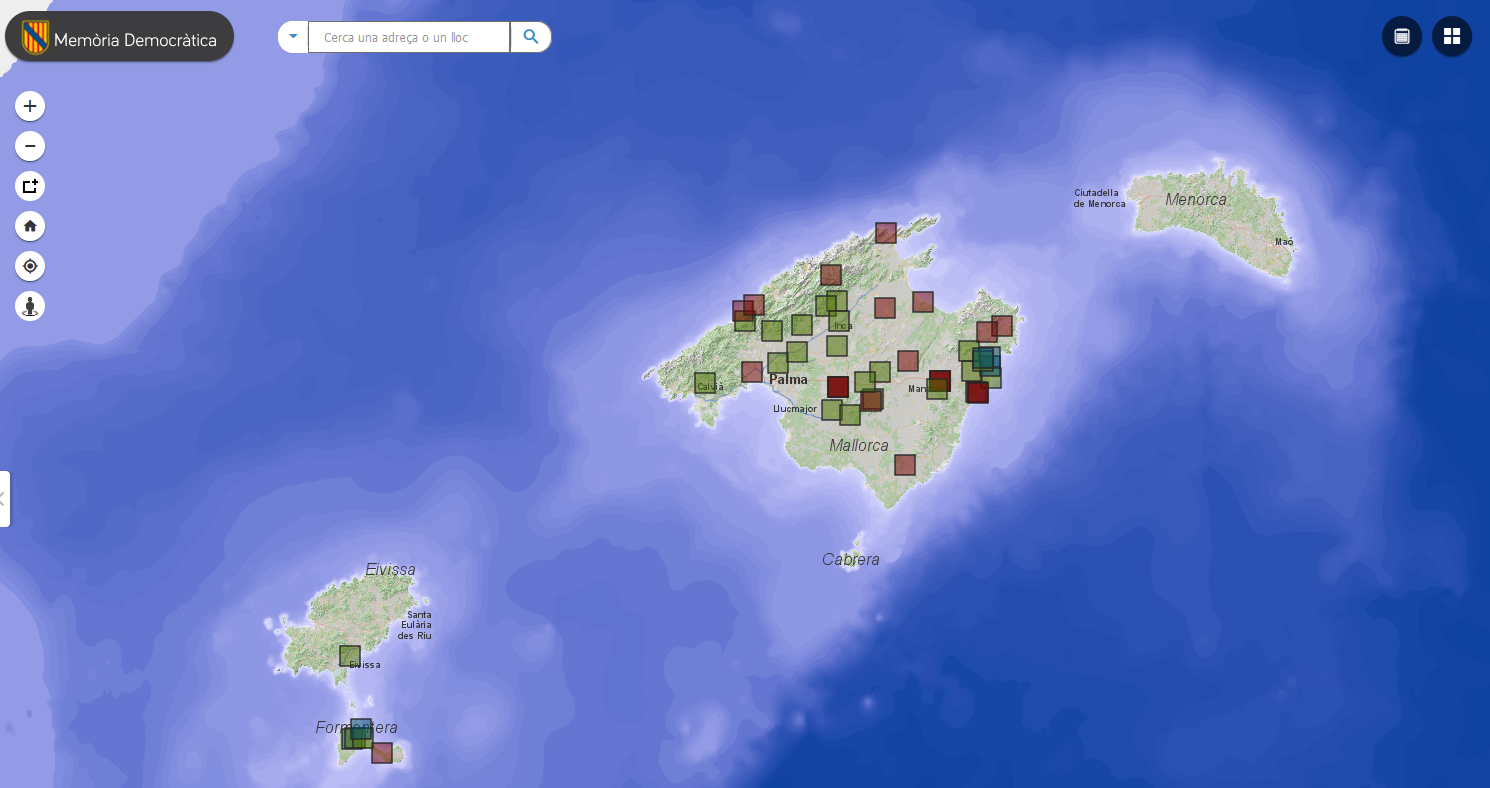Enable the find my location tool
Image resolution: width=1490 pixels, height=788 pixels.
pyautogui.click(x=29, y=265)
